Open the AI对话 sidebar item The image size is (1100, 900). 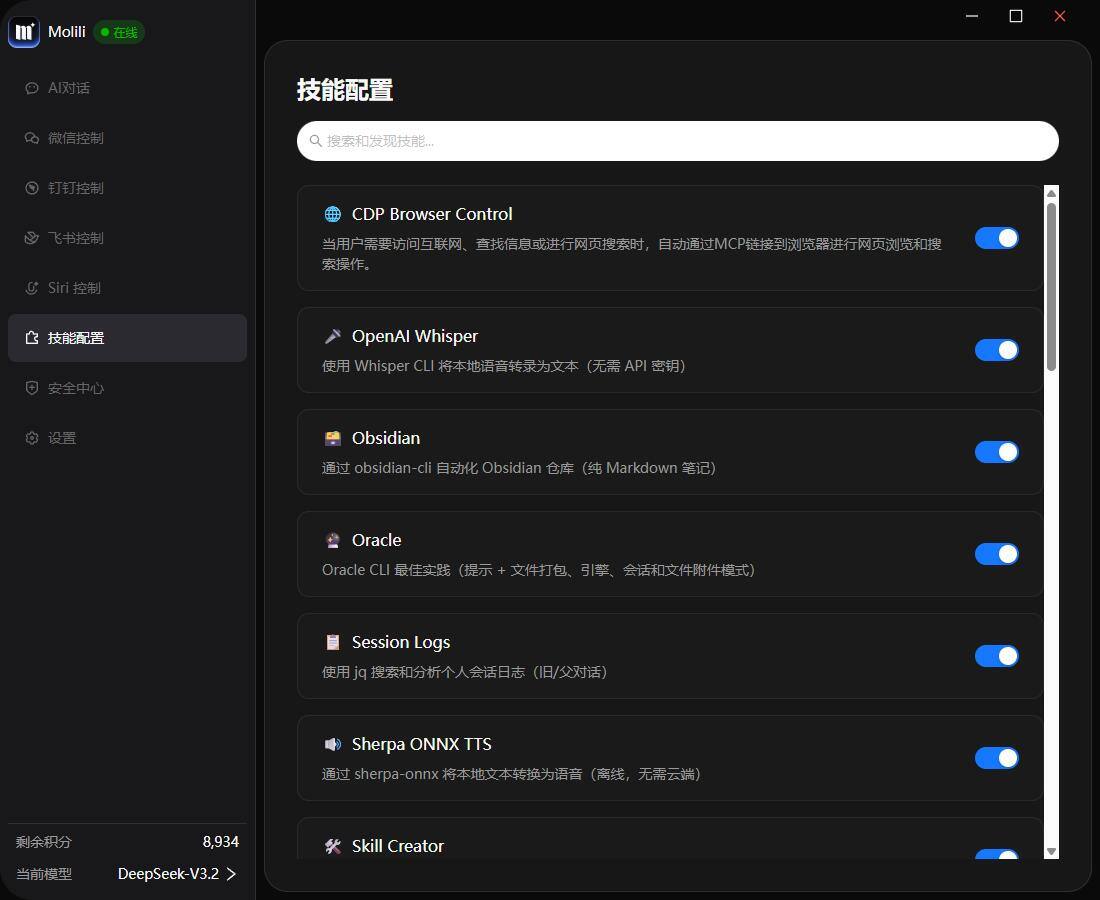pyautogui.click(x=69, y=88)
